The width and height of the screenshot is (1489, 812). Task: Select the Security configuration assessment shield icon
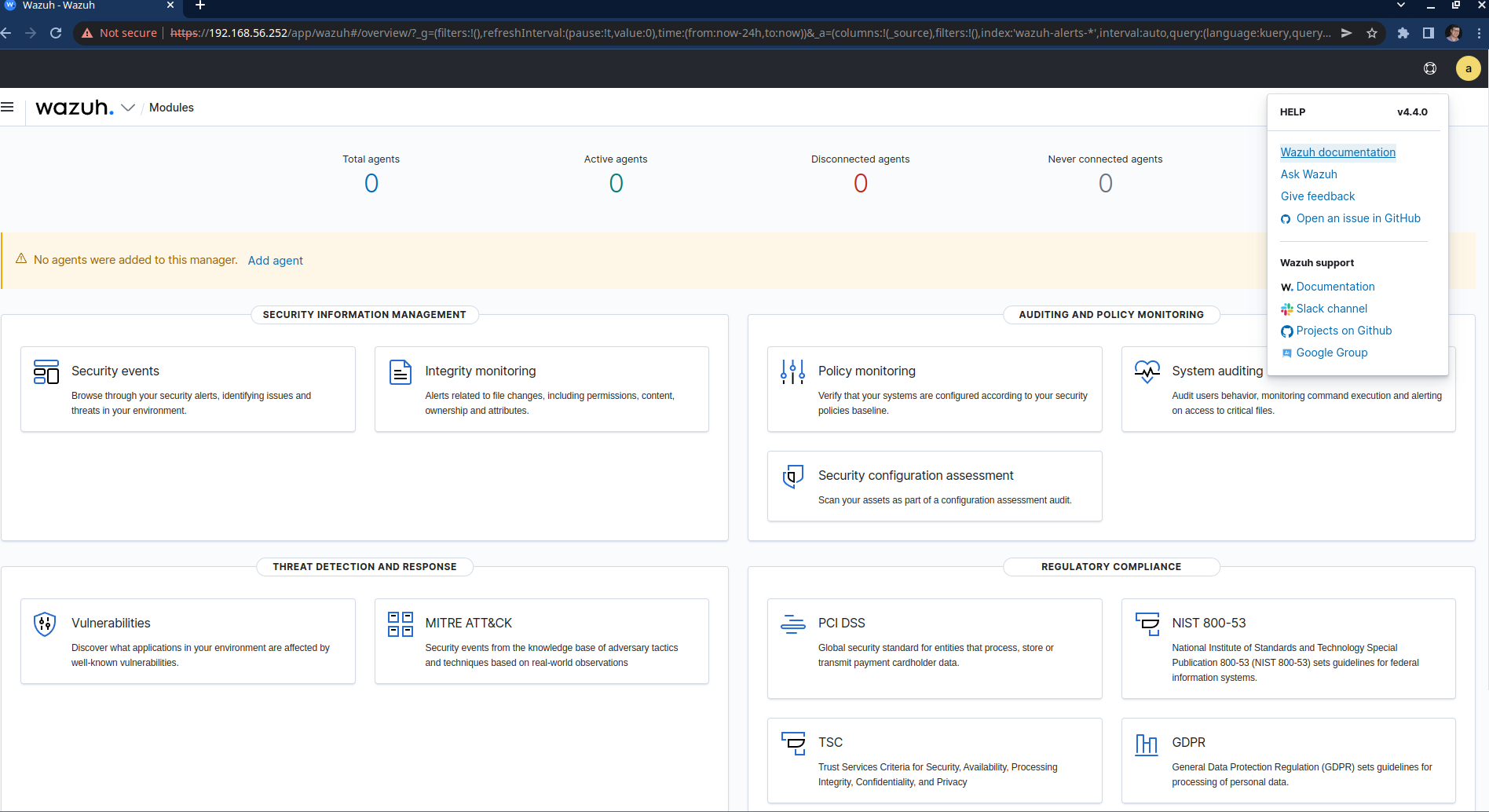click(x=793, y=477)
